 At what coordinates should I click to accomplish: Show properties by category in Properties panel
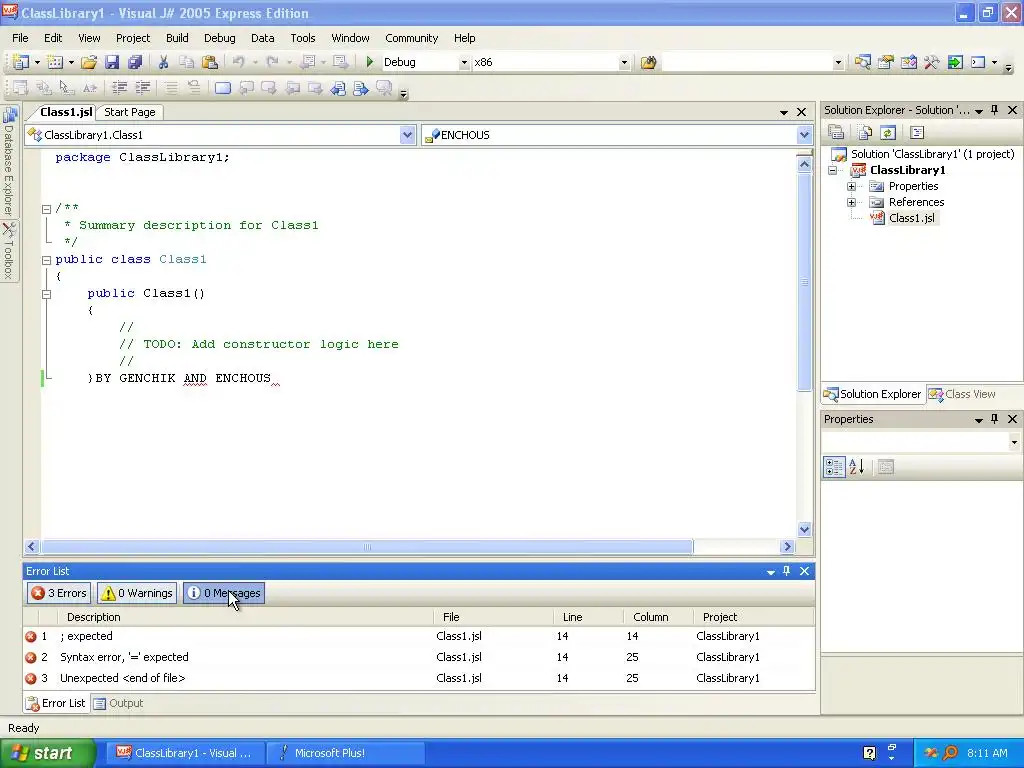pos(834,466)
